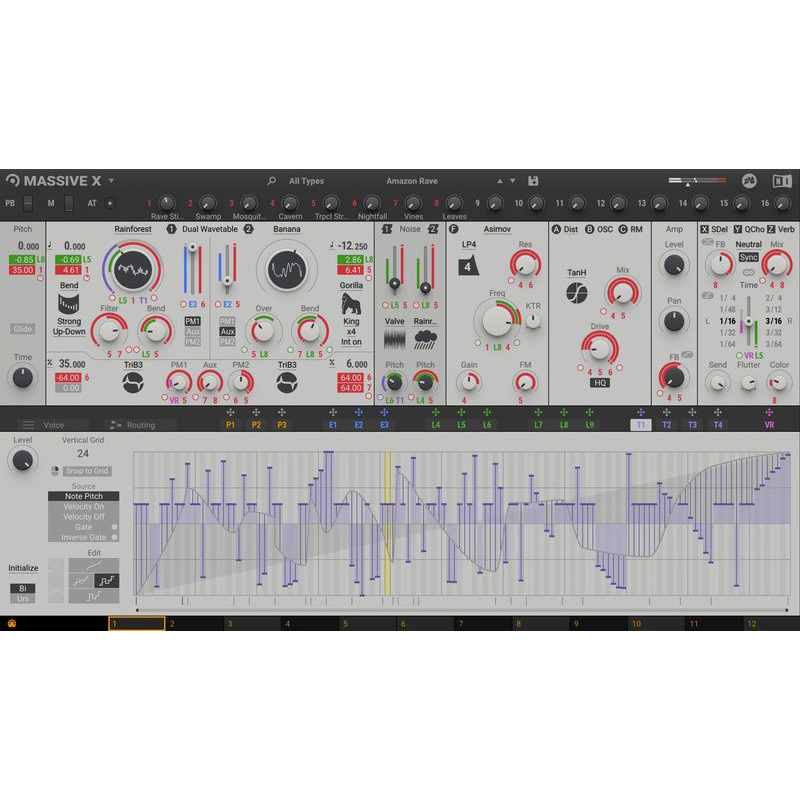Image resolution: width=800 pixels, height=800 pixels.
Task: Open the Gorilla wavetable mode icon
Action: [x=351, y=304]
